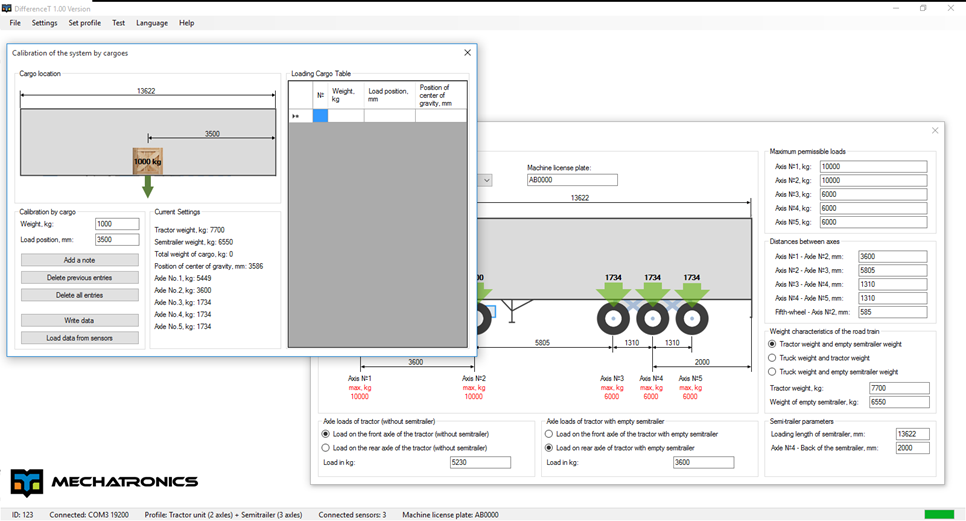Viewport: 966px width, 521px height.
Task: Click the DifferenceT app icon in title bar
Action: (x=6, y=8)
